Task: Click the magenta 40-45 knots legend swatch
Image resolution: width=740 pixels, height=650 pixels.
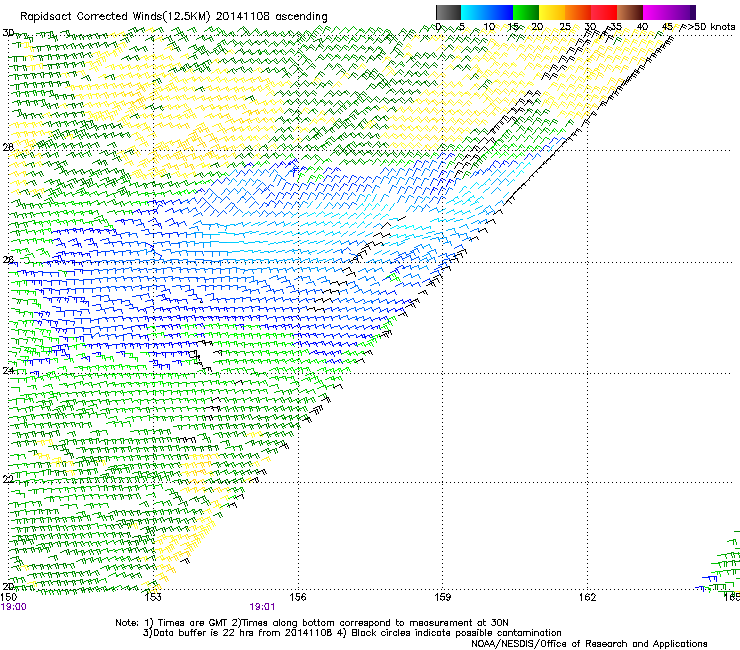Action: [656, 12]
